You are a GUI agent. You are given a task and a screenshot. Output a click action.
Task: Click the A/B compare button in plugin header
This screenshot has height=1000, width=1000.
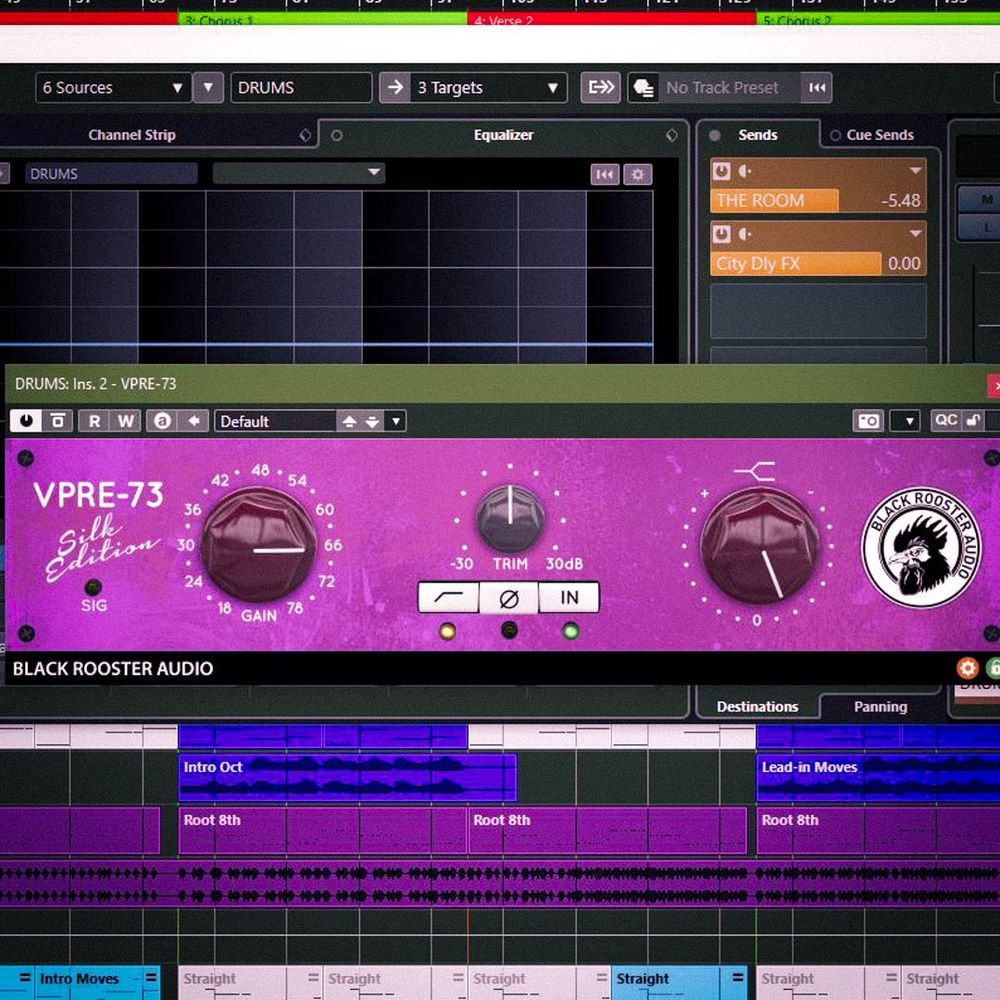click(58, 421)
